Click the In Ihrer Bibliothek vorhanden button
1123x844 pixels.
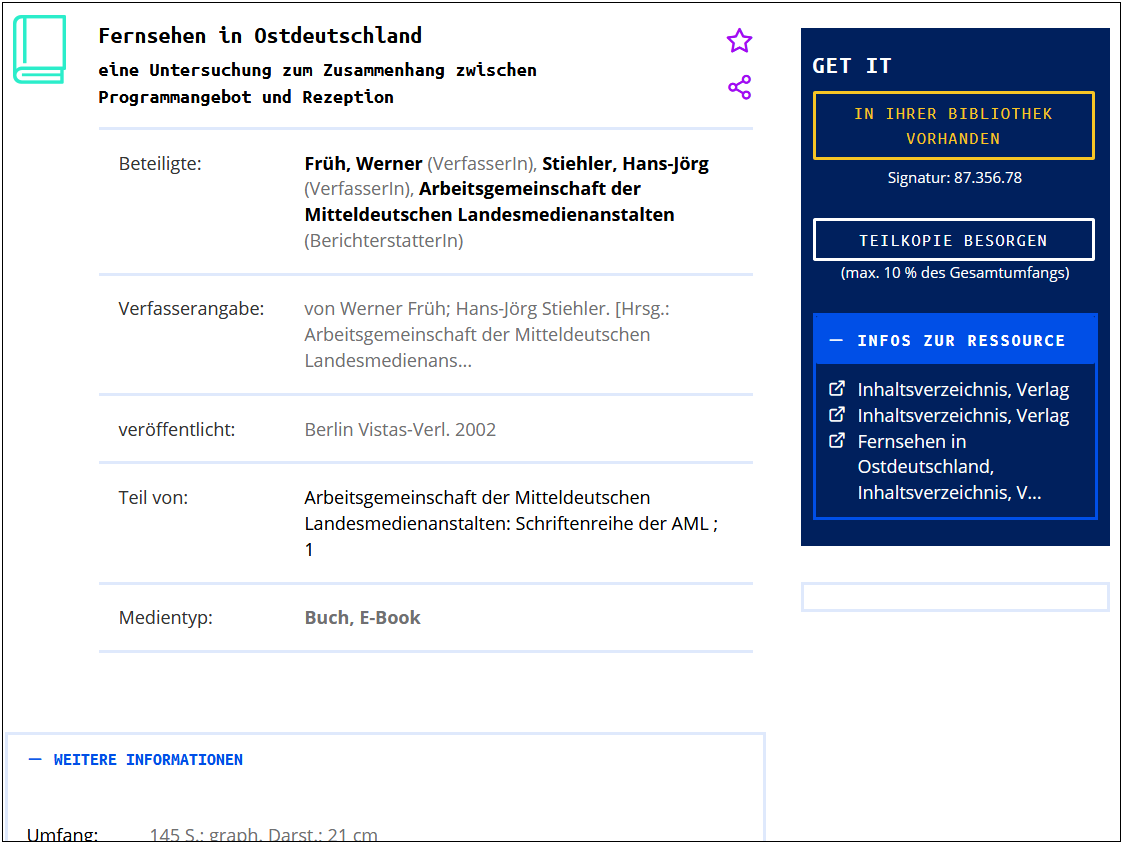953,126
